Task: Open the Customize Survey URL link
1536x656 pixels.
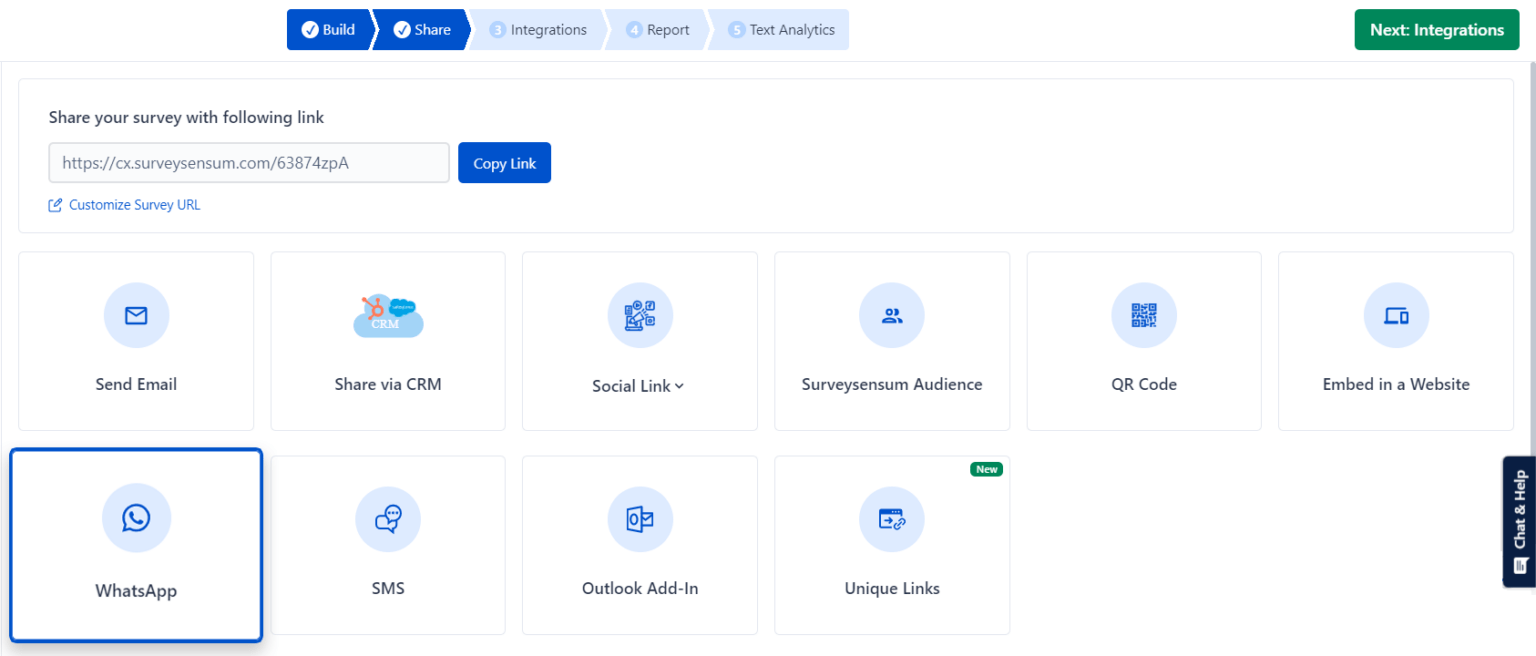Action: click(x=135, y=205)
